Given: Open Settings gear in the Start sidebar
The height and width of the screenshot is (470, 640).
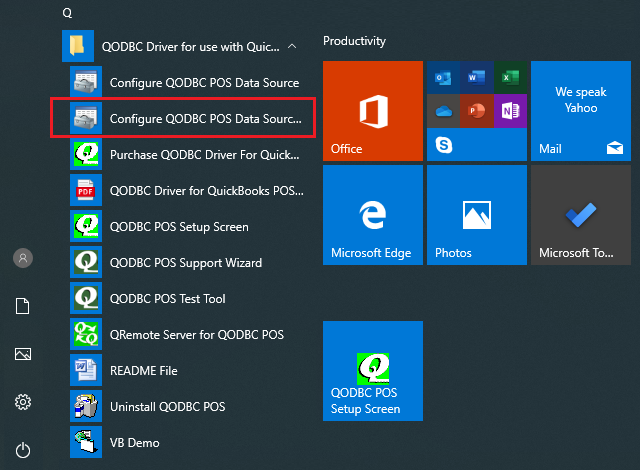Looking at the screenshot, I should tap(23, 402).
